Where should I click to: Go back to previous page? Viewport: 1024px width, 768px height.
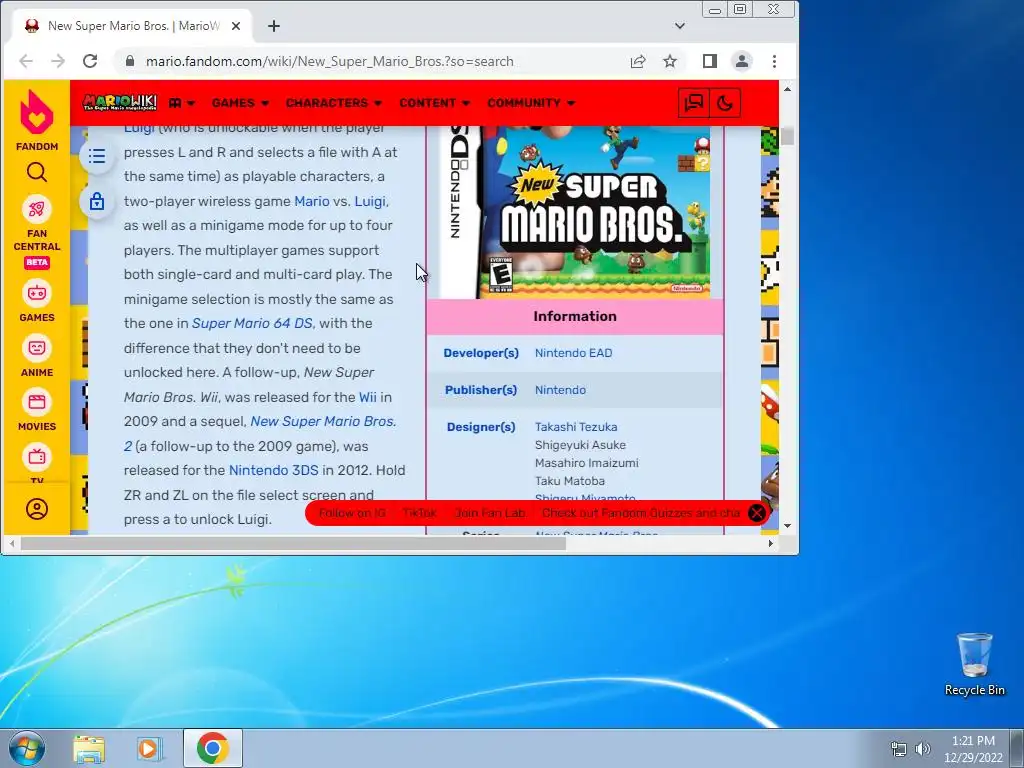point(26,61)
